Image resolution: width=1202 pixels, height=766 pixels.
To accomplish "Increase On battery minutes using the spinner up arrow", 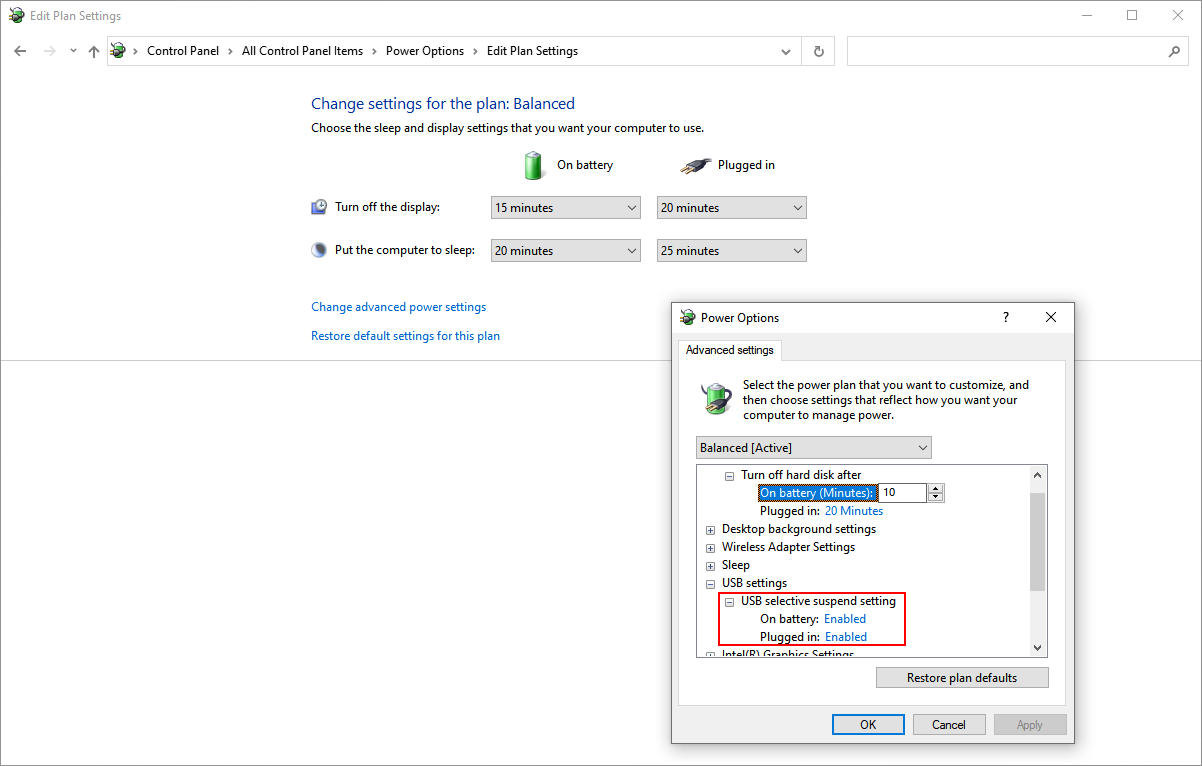I will coord(935,487).
